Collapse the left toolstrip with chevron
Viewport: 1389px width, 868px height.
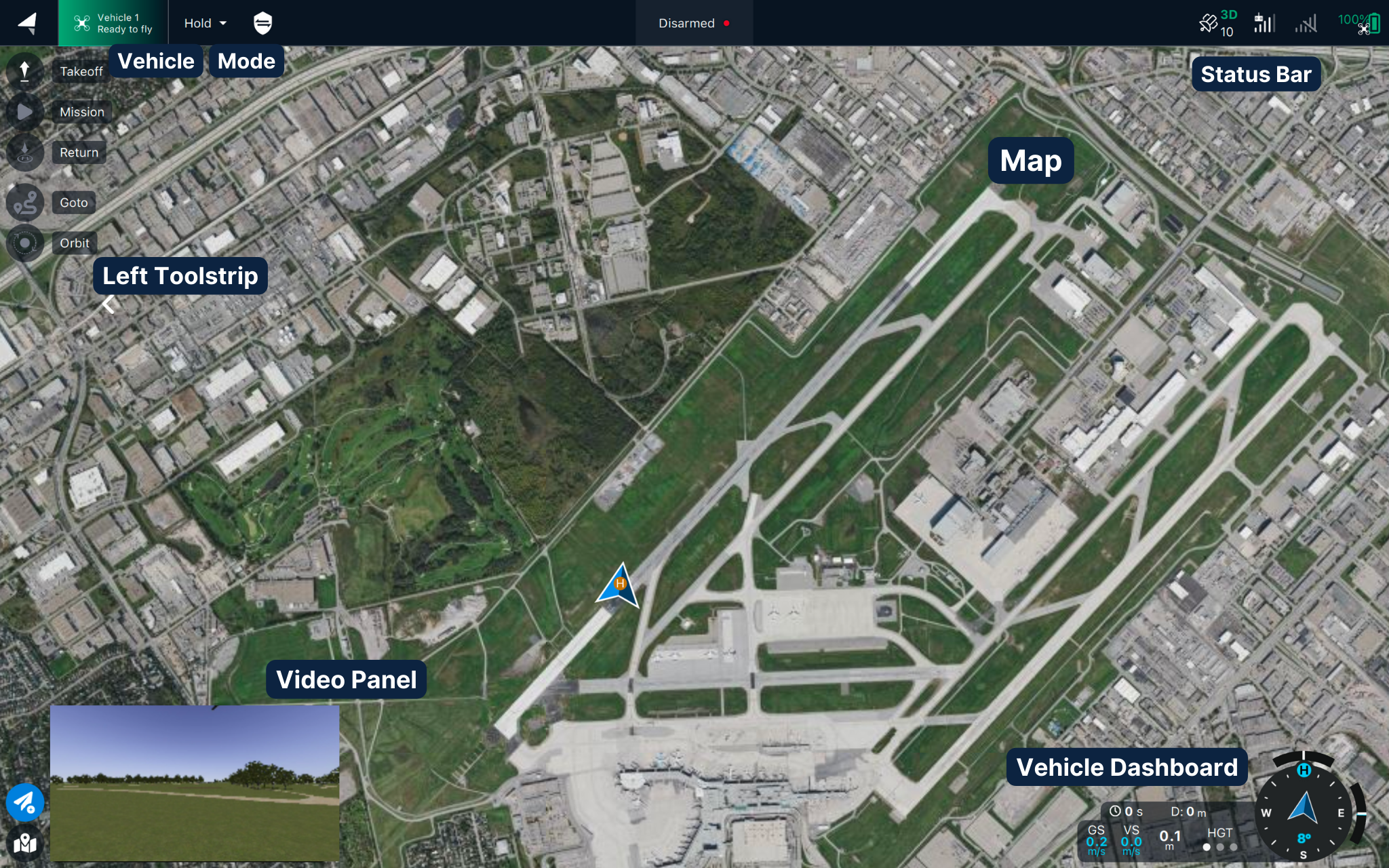click(108, 304)
